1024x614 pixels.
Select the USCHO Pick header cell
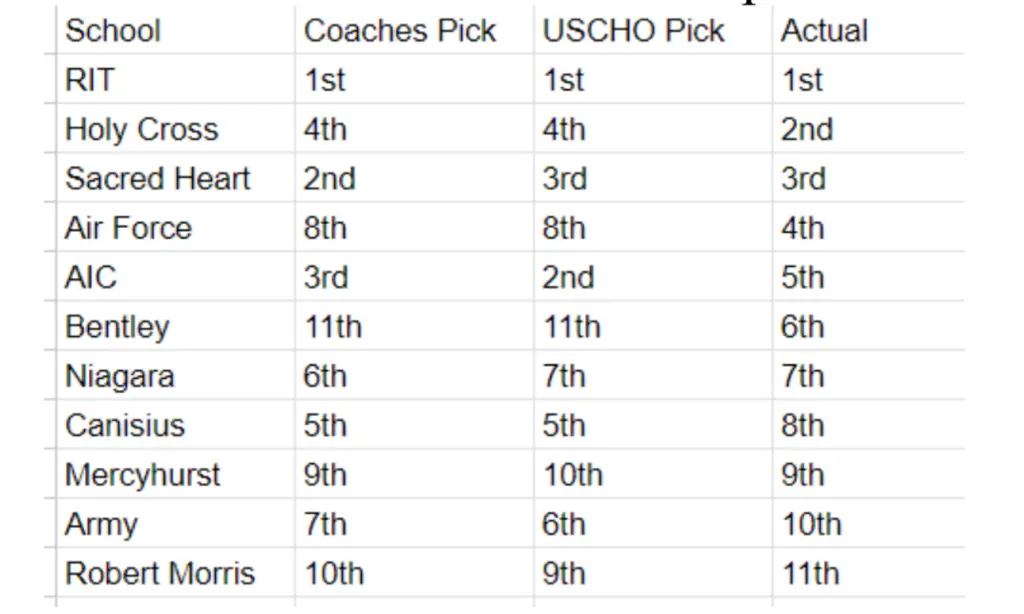click(653, 30)
